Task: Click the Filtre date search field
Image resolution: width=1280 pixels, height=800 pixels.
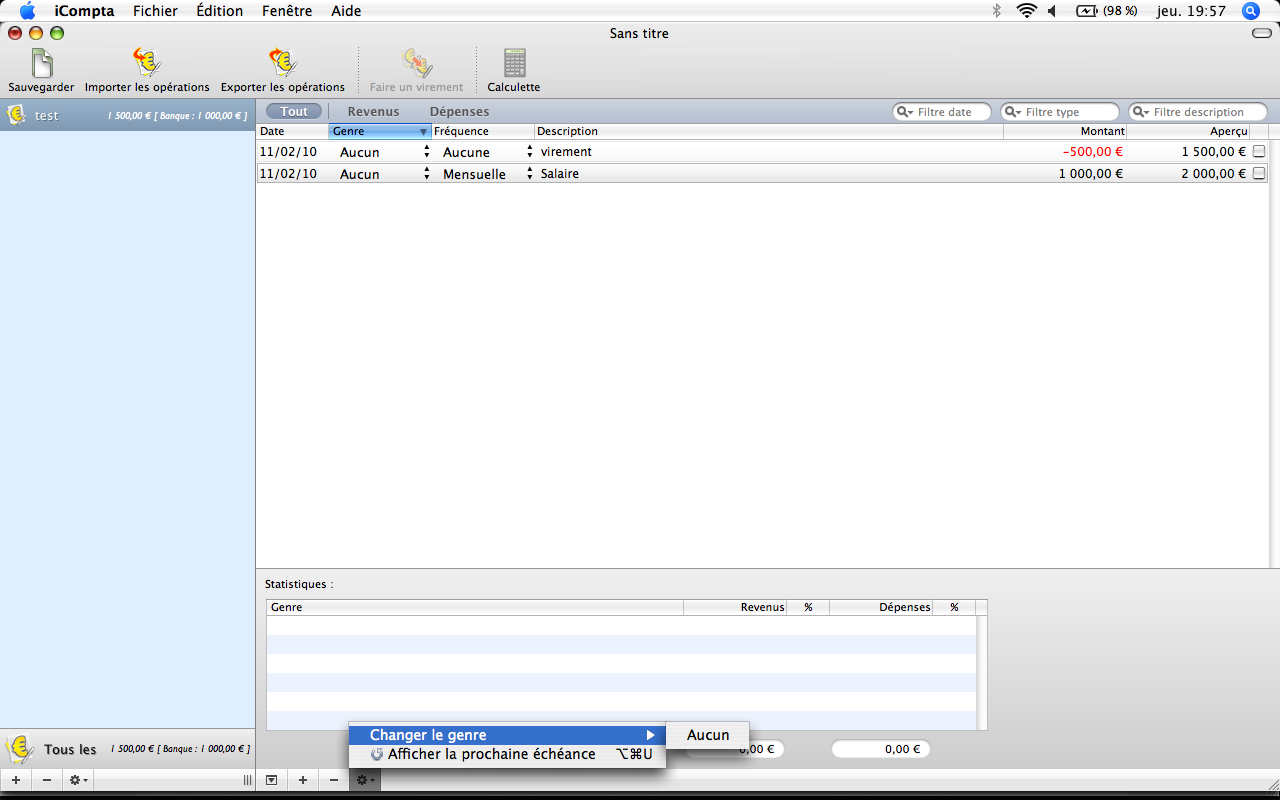Action: pos(941,112)
